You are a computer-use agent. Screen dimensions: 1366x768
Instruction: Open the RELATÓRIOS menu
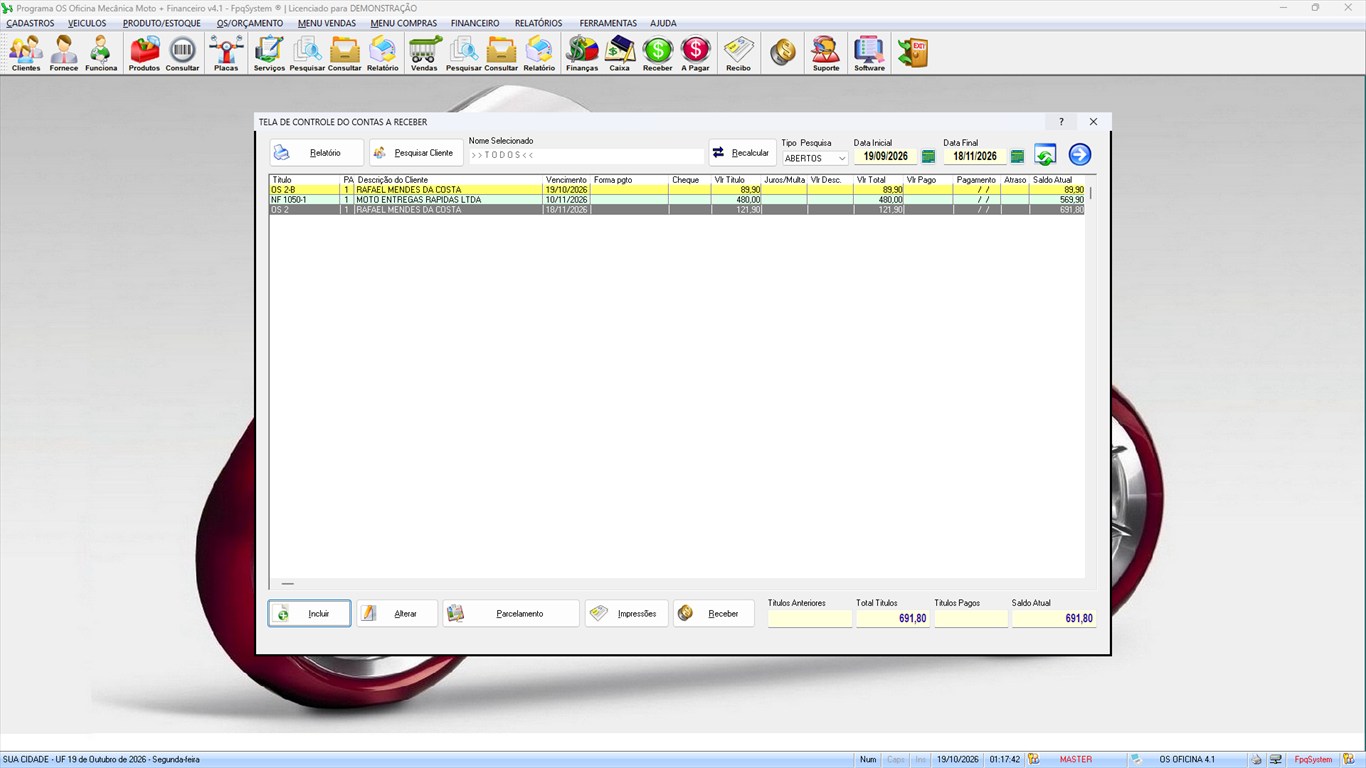[538, 23]
